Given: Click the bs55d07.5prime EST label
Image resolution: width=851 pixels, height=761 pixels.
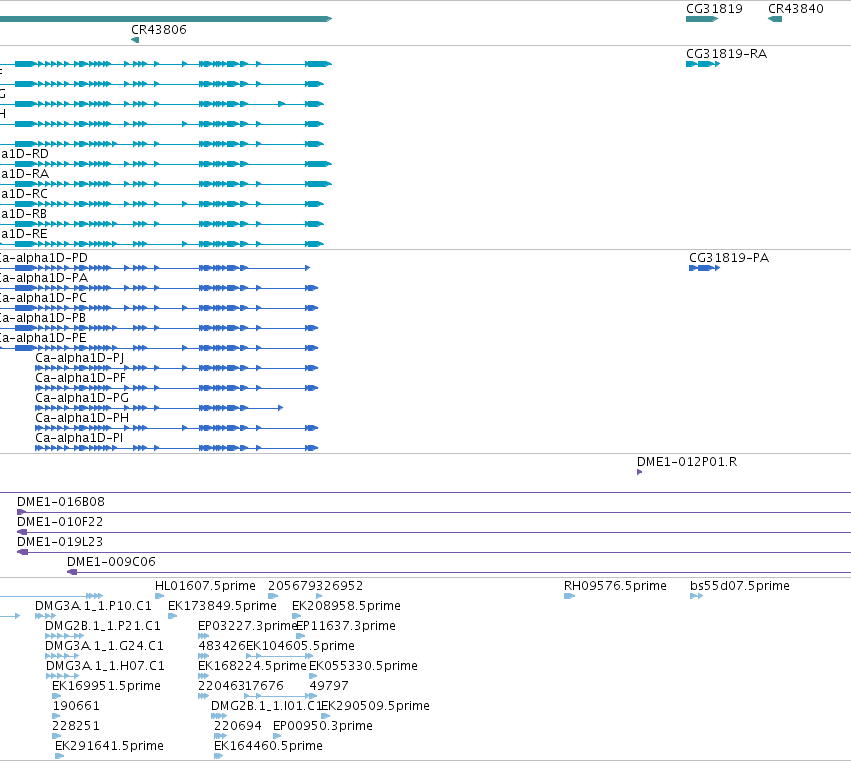Looking at the screenshot, I should click(x=740, y=586).
